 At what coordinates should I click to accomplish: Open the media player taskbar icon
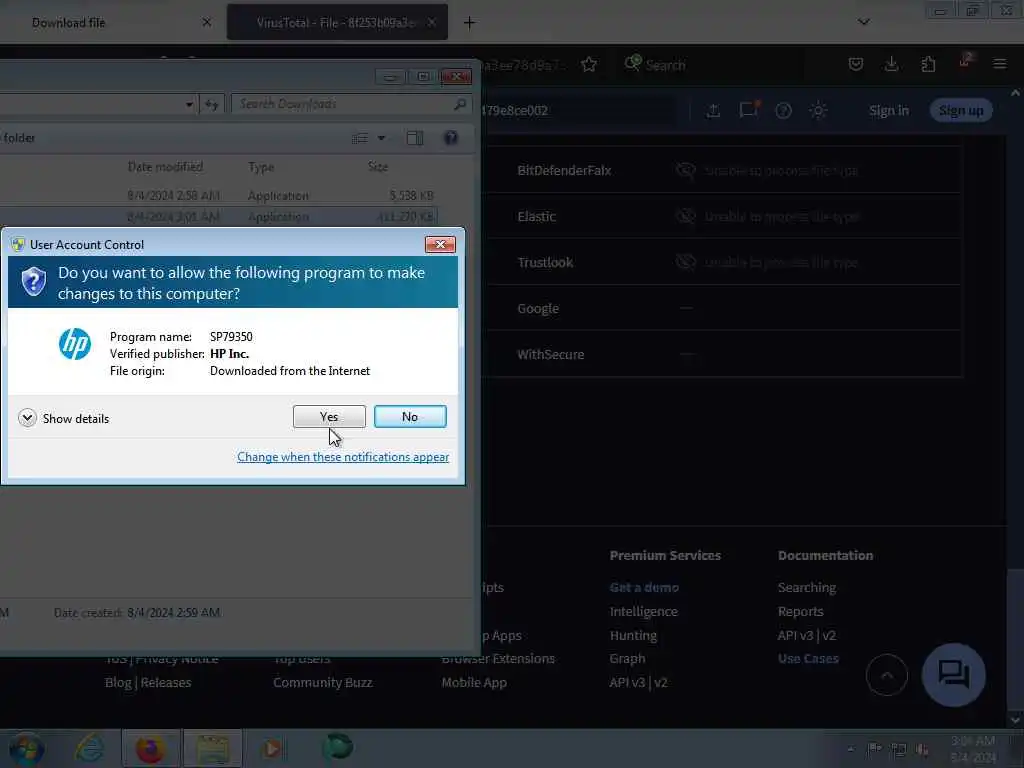(272, 748)
